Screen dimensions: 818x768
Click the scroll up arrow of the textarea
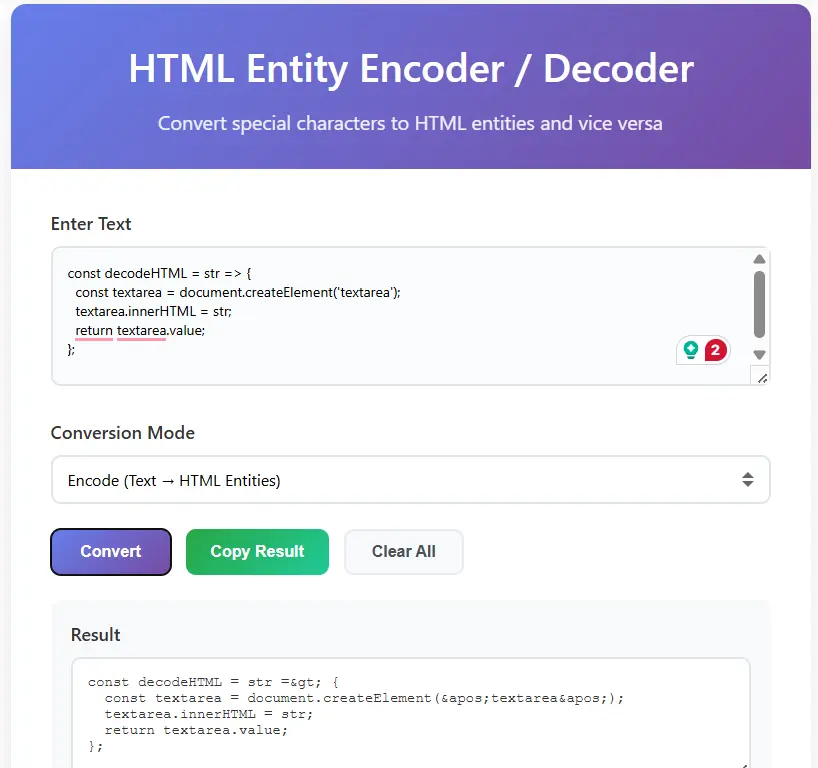click(x=760, y=259)
